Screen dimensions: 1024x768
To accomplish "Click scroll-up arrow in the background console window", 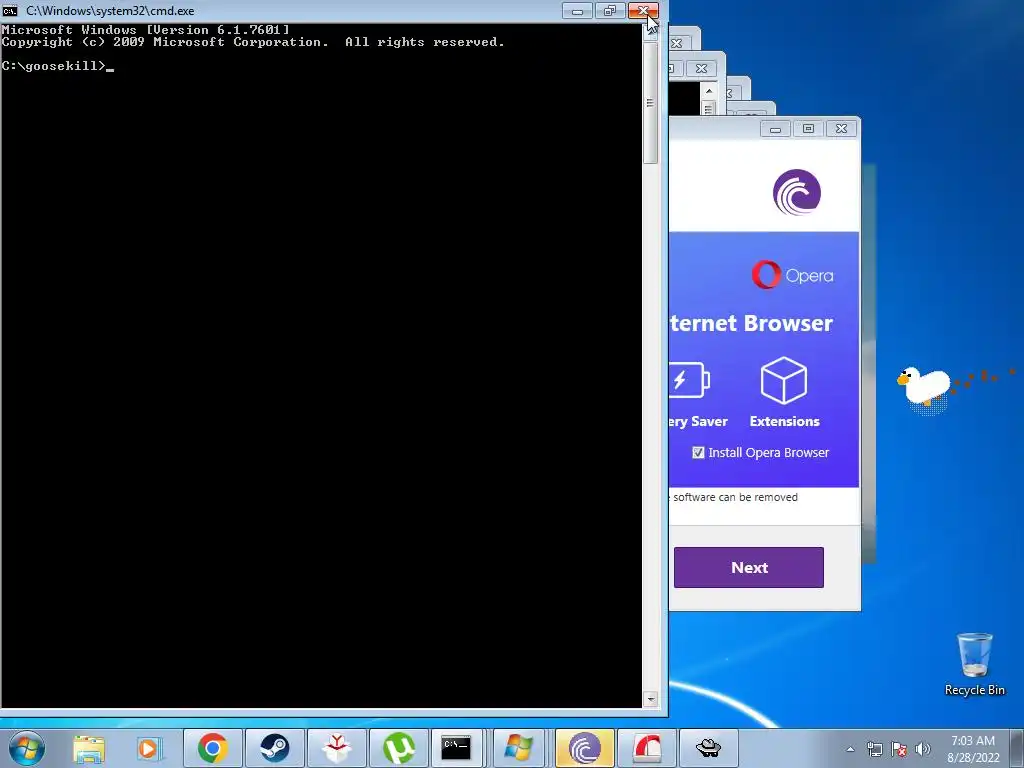I will pyautogui.click(x=709, y=91).
